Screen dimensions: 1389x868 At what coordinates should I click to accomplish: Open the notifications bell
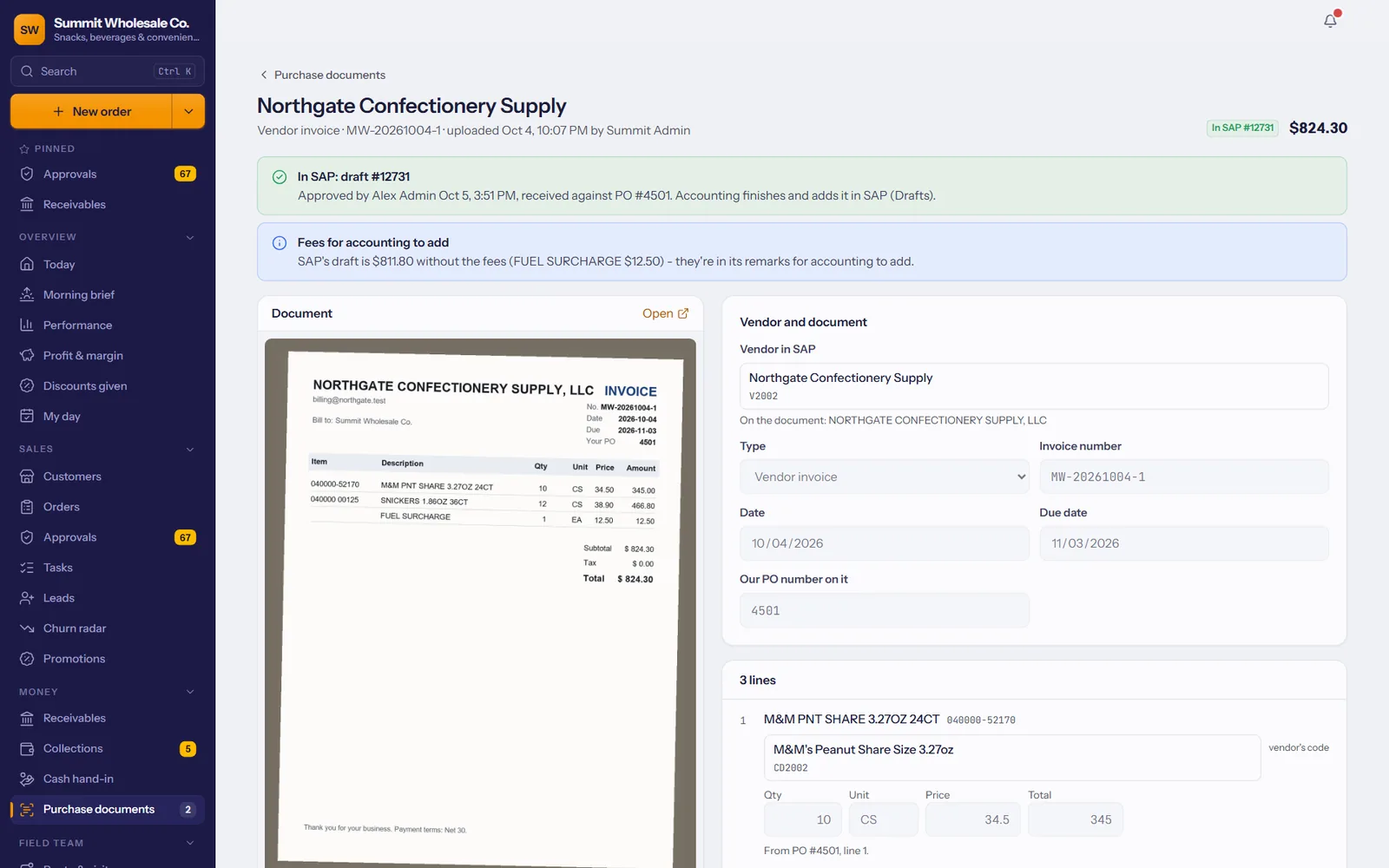(x=1330, y=21)
